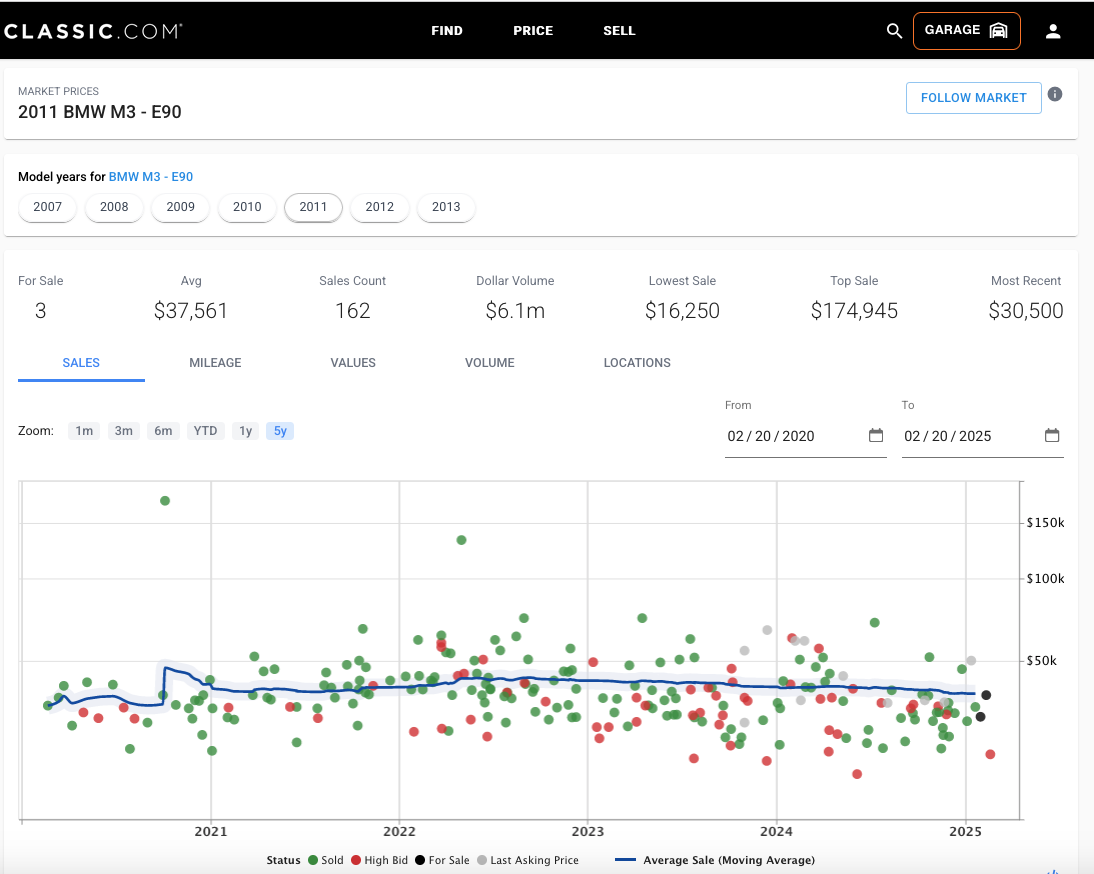Toggle Last Asking Price legend item
Image resolution: width=1094 pixels, height=874 pixels.
pyautogui.click(x=527, y=860)
